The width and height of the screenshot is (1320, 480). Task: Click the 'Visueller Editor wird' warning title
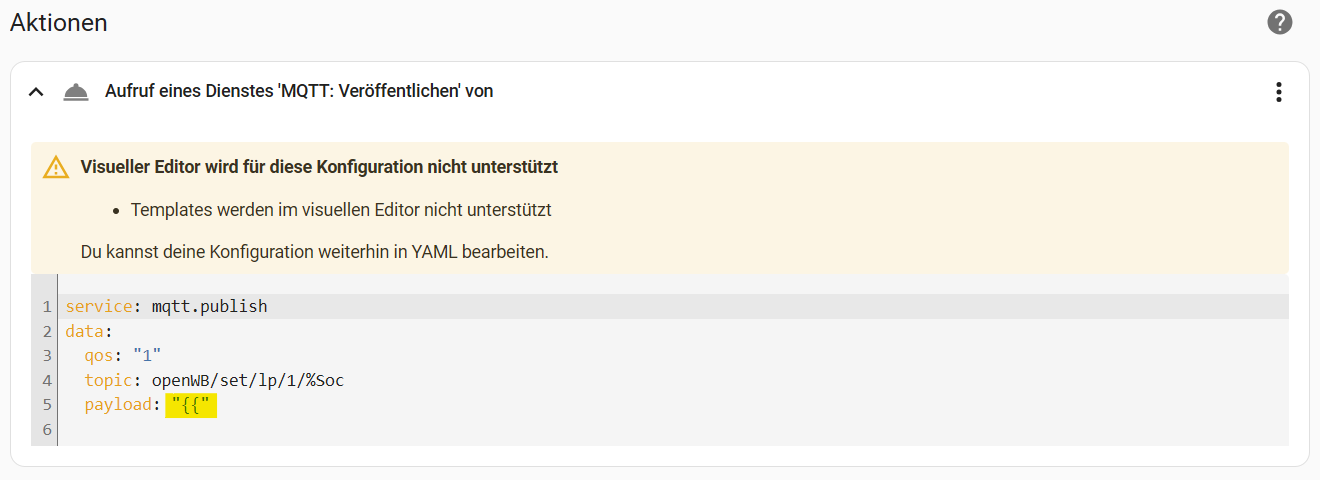pyautogui.click(x=319, y=167)
